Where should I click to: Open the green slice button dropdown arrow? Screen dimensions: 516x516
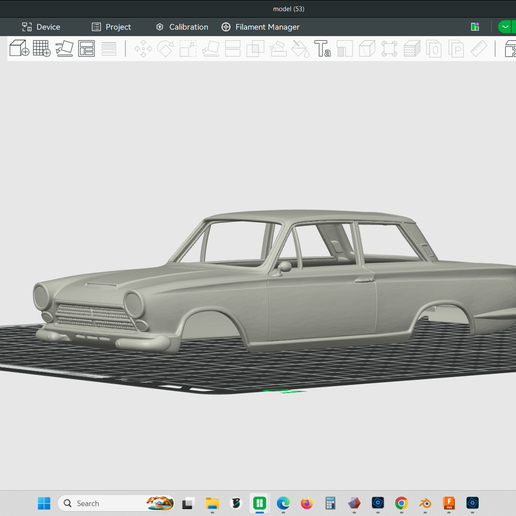coord(505,27)
